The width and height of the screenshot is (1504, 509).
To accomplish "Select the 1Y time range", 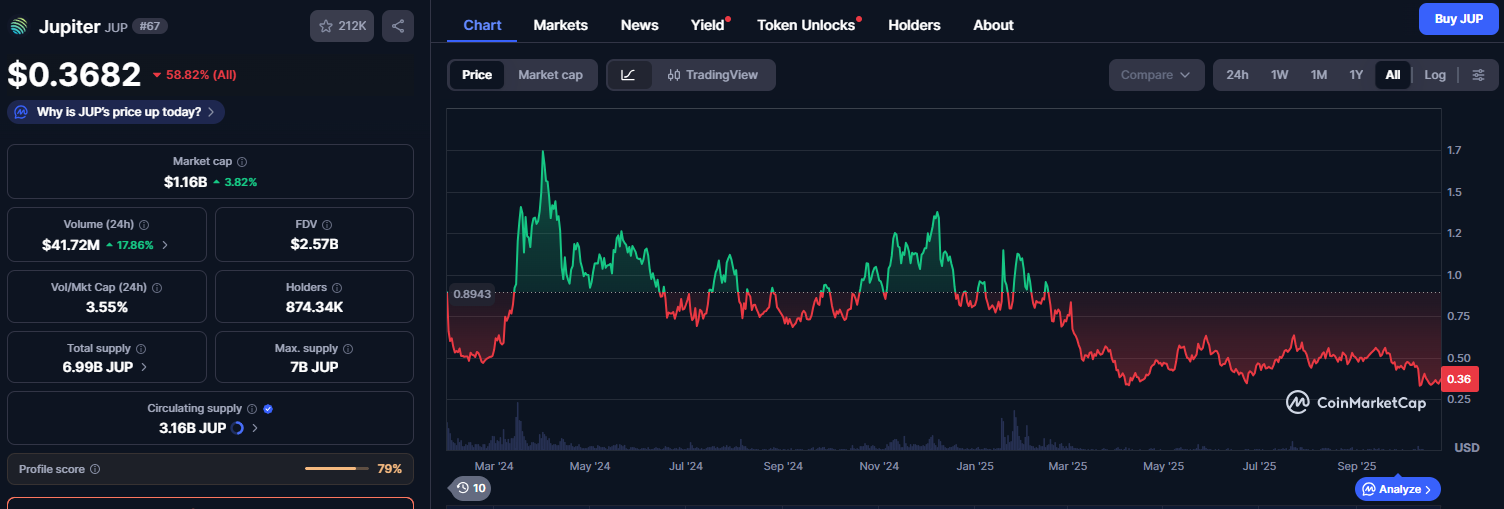I will point(1356,75).
